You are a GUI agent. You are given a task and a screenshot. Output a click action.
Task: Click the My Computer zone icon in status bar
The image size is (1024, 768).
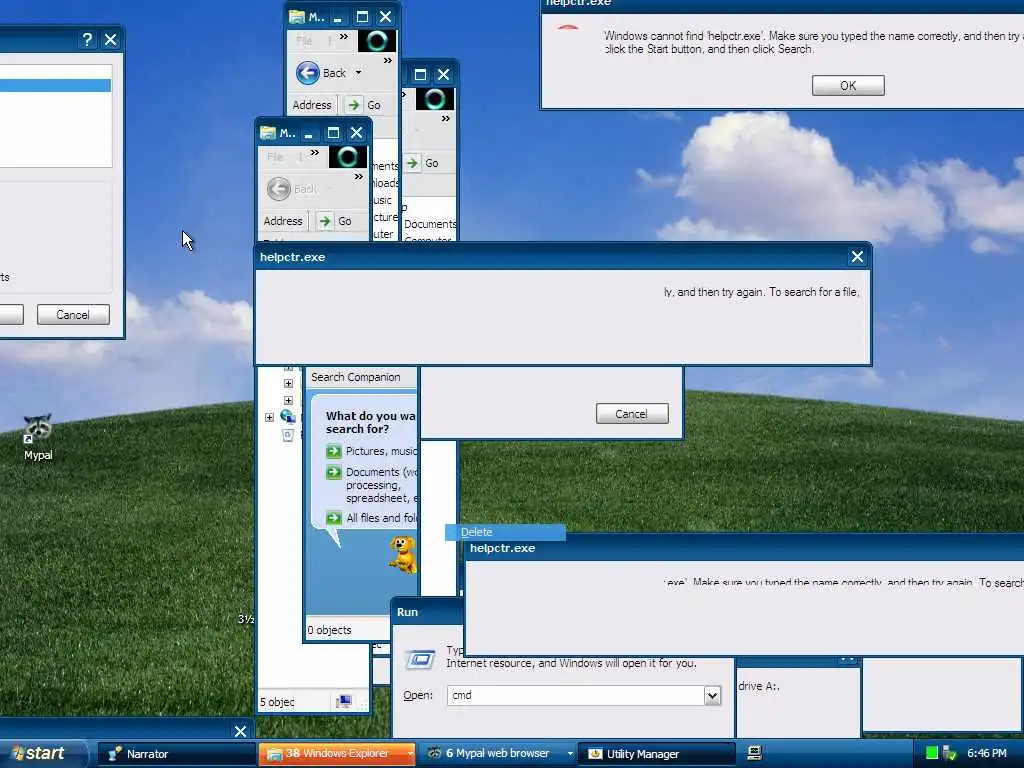(344, 702)
